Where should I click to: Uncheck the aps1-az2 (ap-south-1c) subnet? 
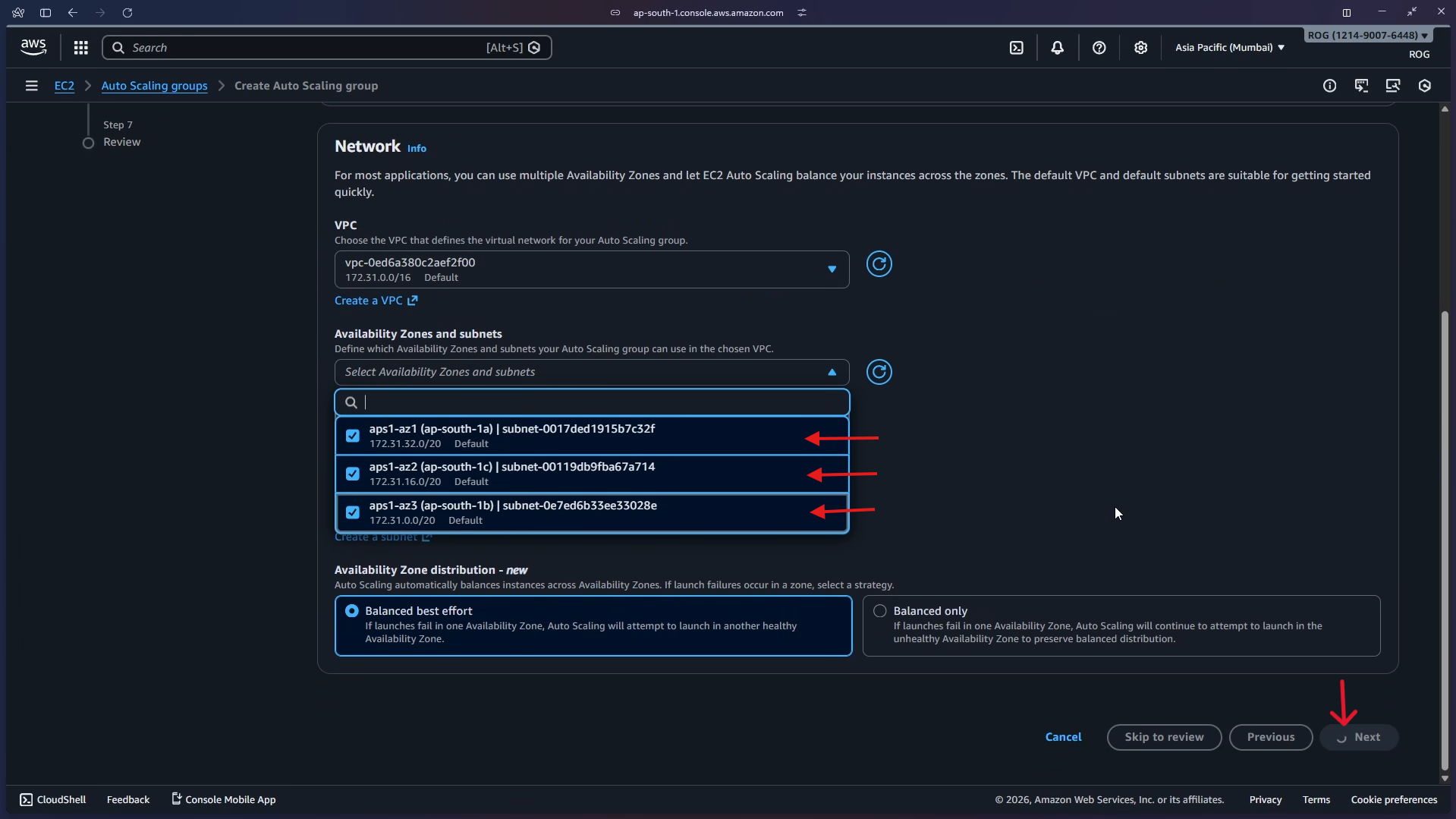353,474
